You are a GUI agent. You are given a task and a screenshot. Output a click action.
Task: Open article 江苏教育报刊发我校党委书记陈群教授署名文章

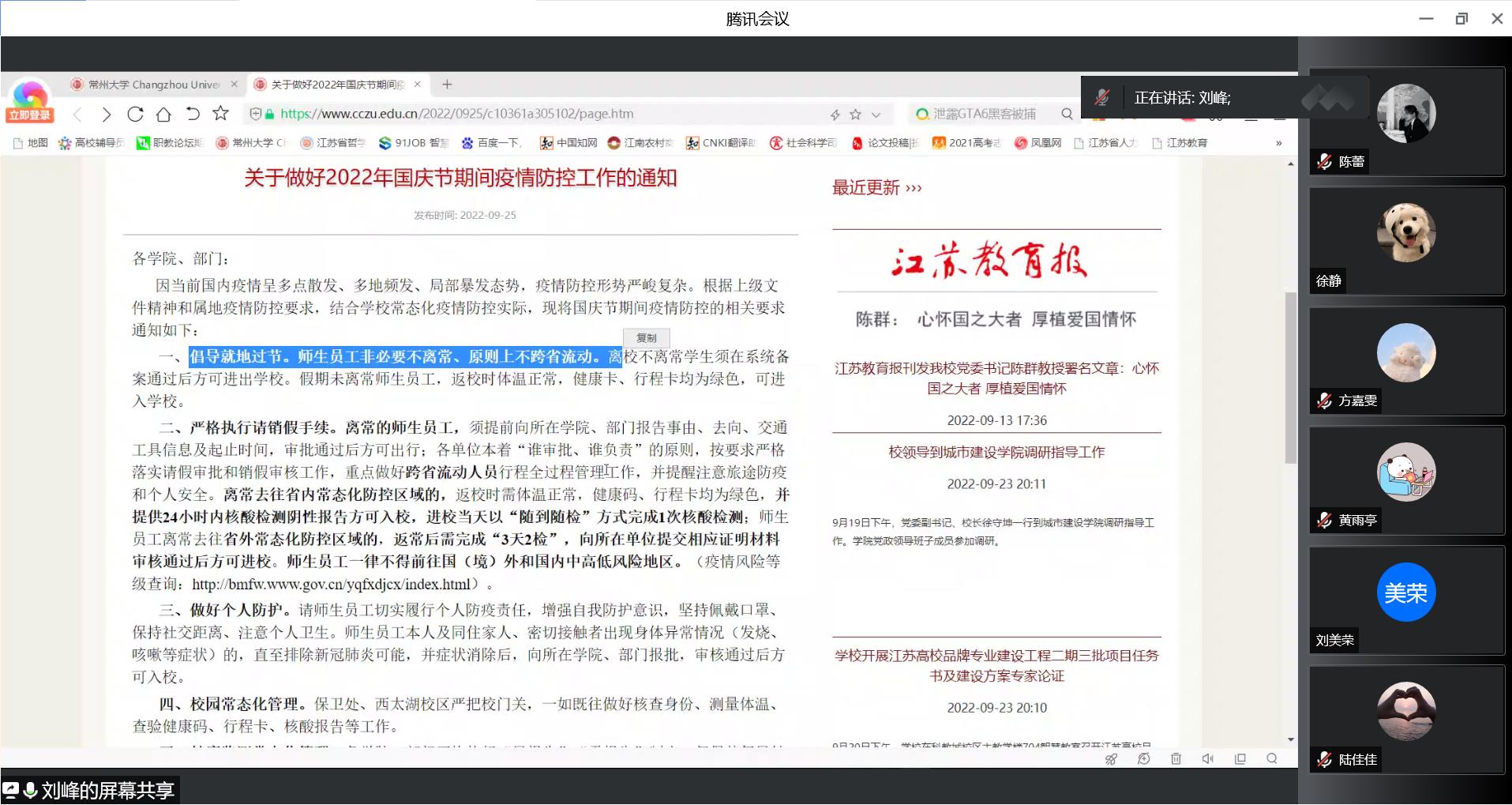pyautogui.click(x=996, y=378)
